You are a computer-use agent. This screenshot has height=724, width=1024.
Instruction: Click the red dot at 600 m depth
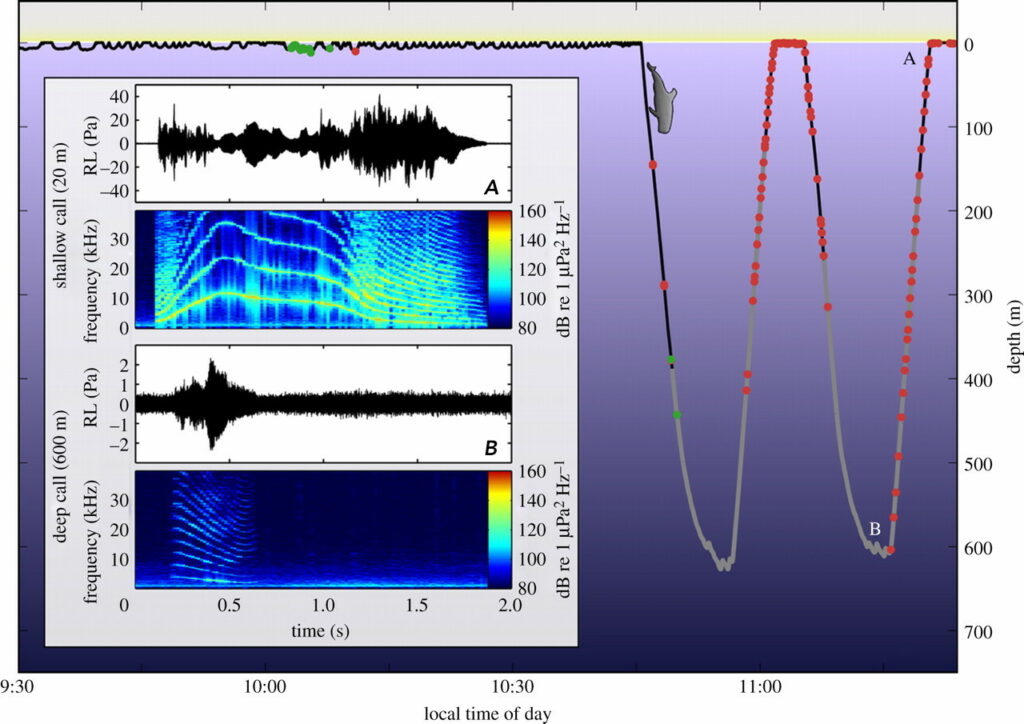point(890,549)
